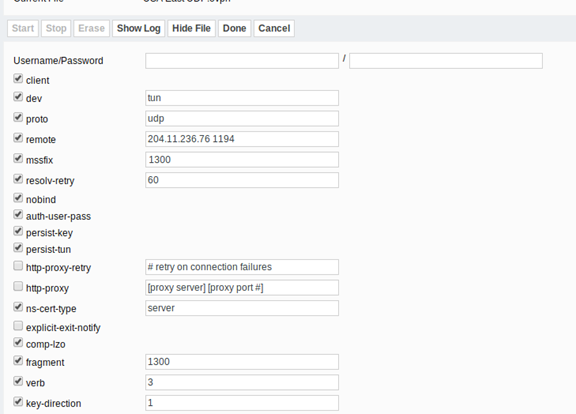This screenshot has width=576, height=414.
Task: Focus the Username input field
Action: [x=242, y=61]
